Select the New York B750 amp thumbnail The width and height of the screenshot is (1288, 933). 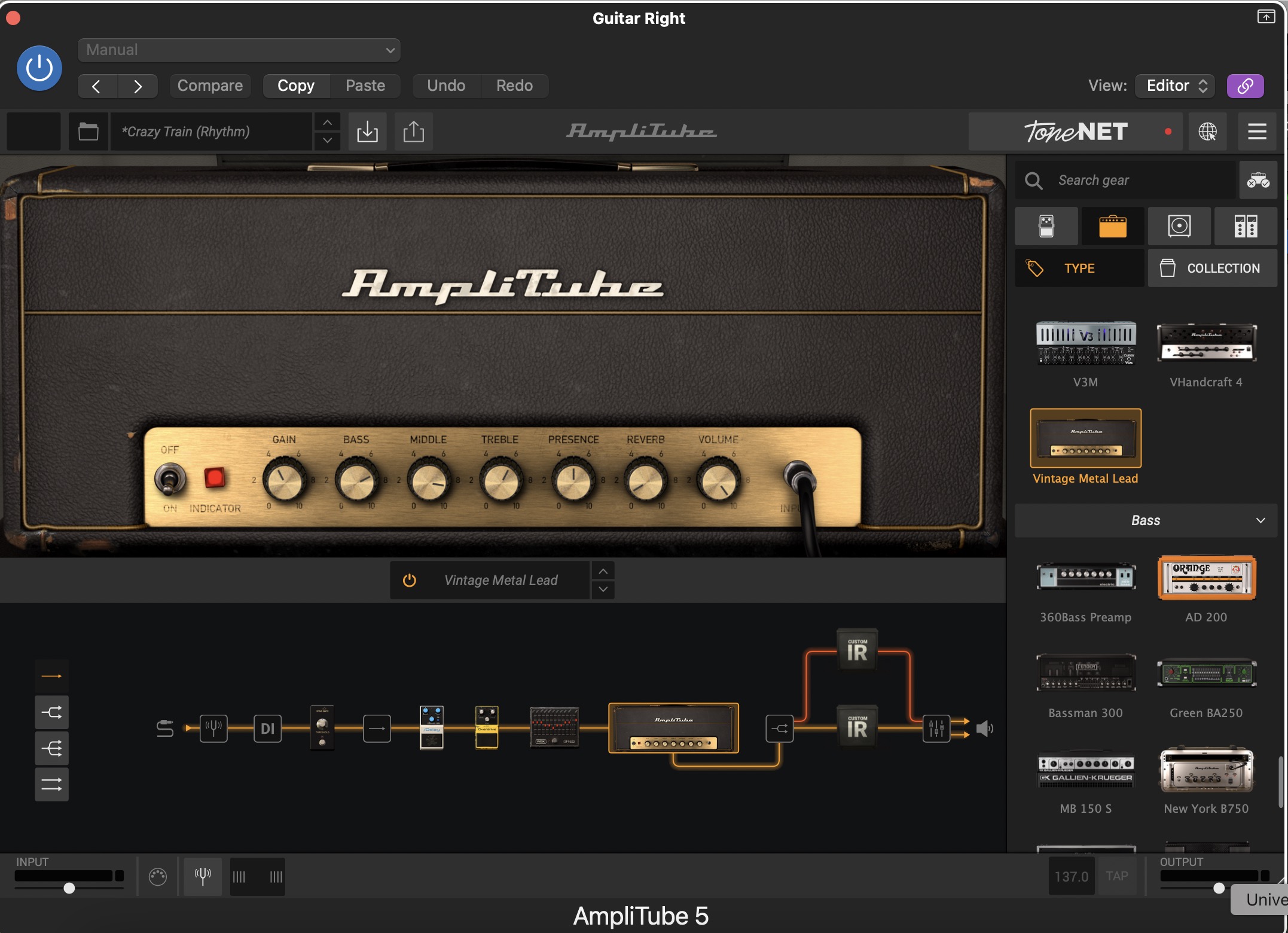[x=1206, y=769]
